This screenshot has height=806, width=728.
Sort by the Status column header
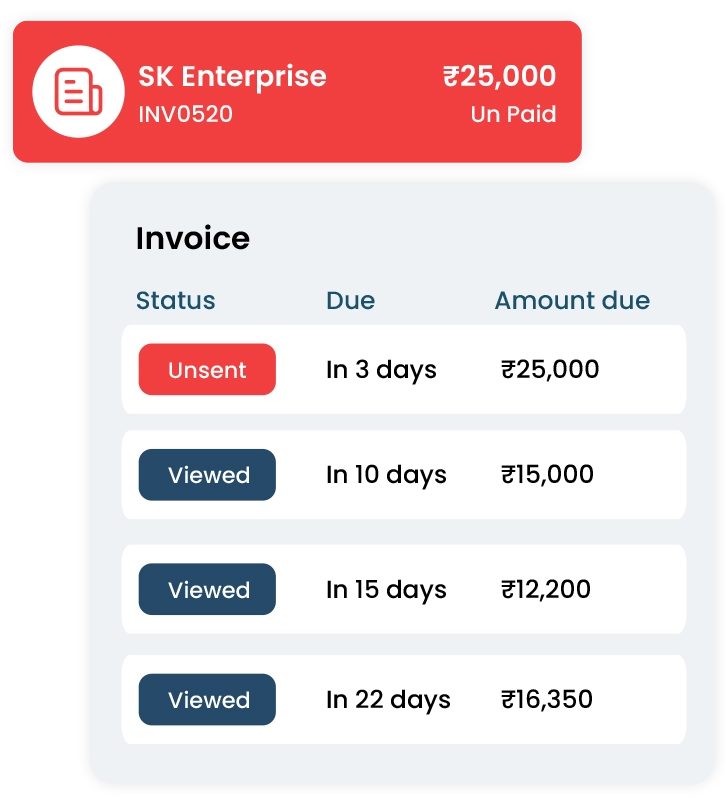[176, 301]
